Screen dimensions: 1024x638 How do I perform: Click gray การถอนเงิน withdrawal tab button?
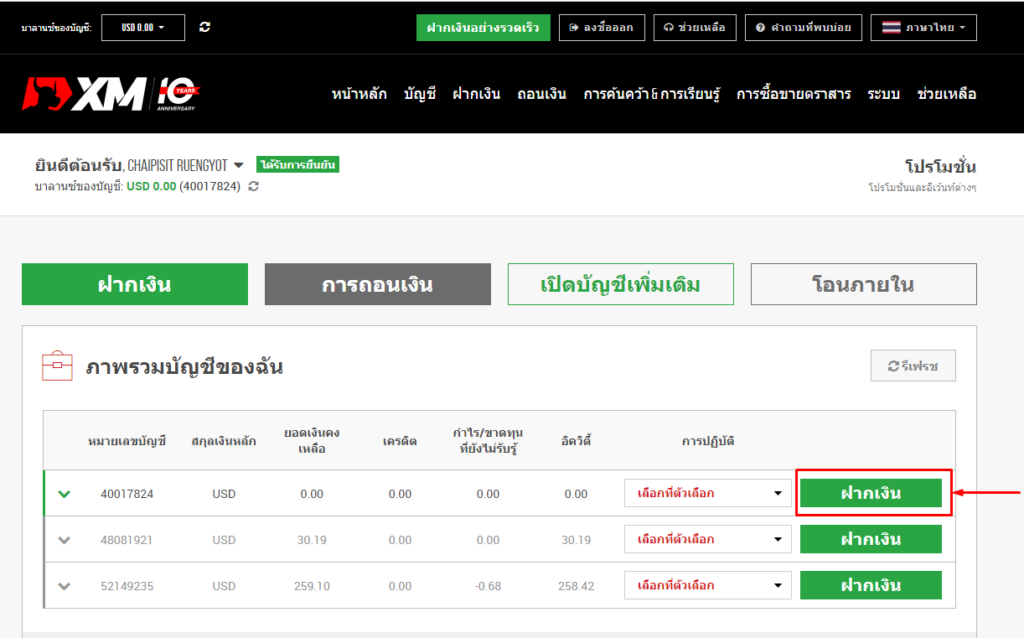tap(377, 285)
